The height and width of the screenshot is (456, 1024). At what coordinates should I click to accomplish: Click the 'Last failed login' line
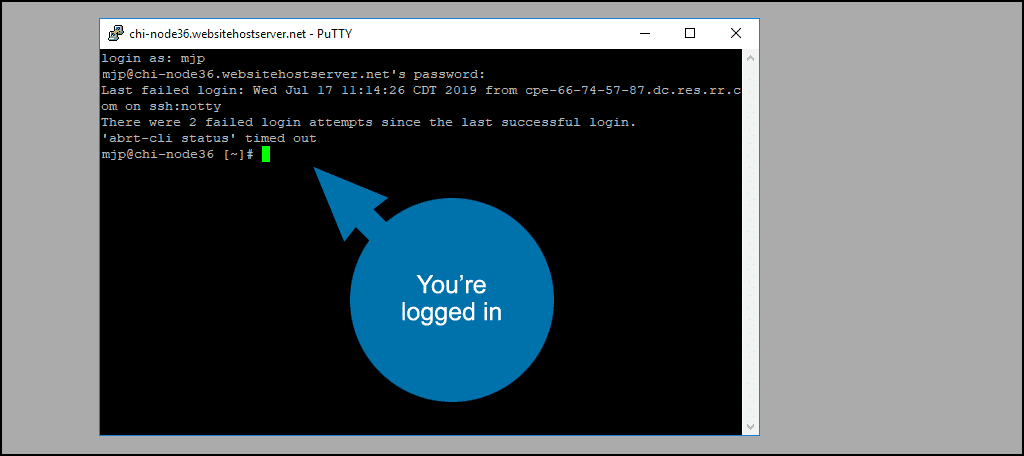(421, 90)
